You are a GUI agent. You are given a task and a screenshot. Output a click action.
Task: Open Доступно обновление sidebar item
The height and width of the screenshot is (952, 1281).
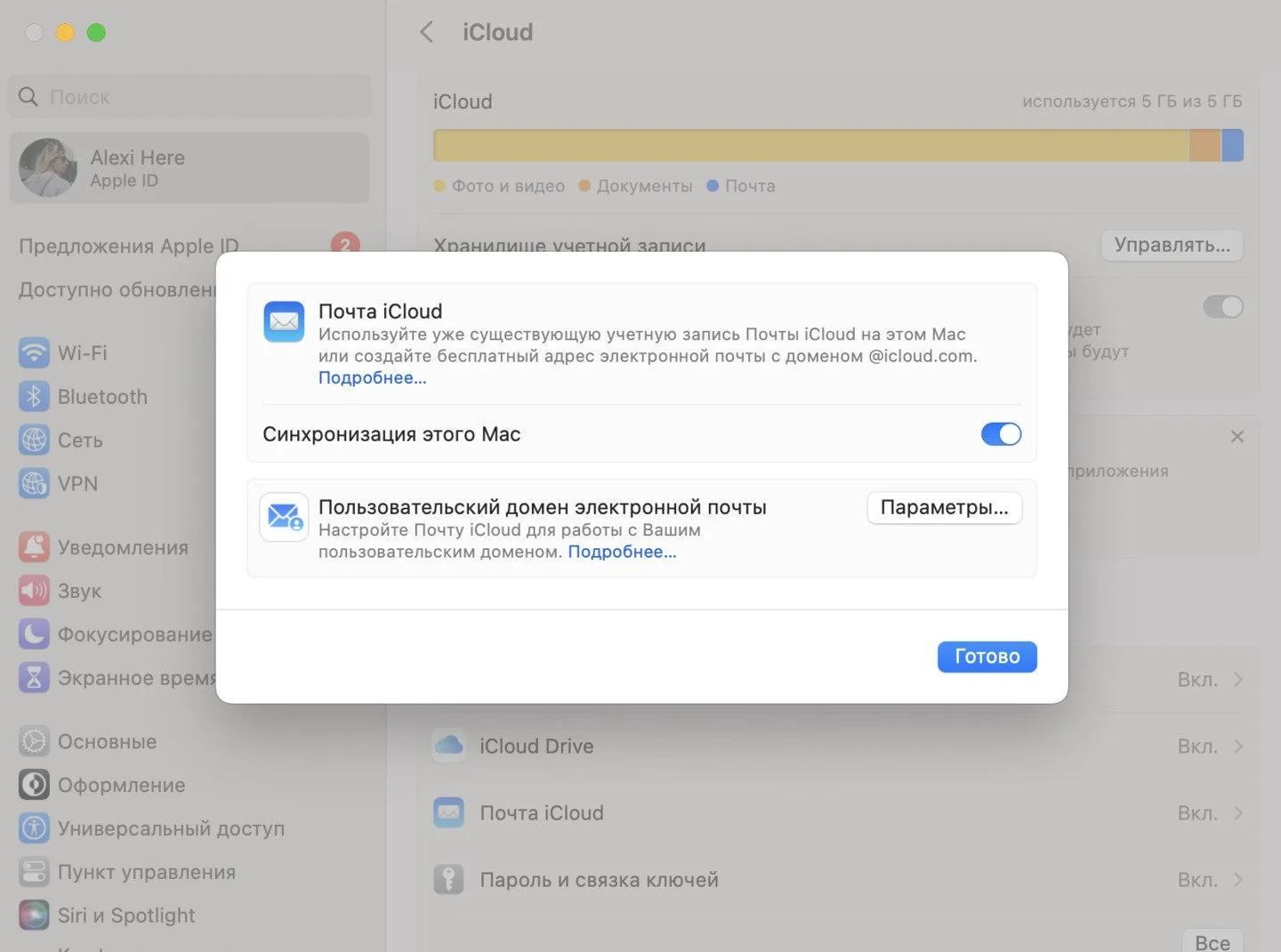117,290
